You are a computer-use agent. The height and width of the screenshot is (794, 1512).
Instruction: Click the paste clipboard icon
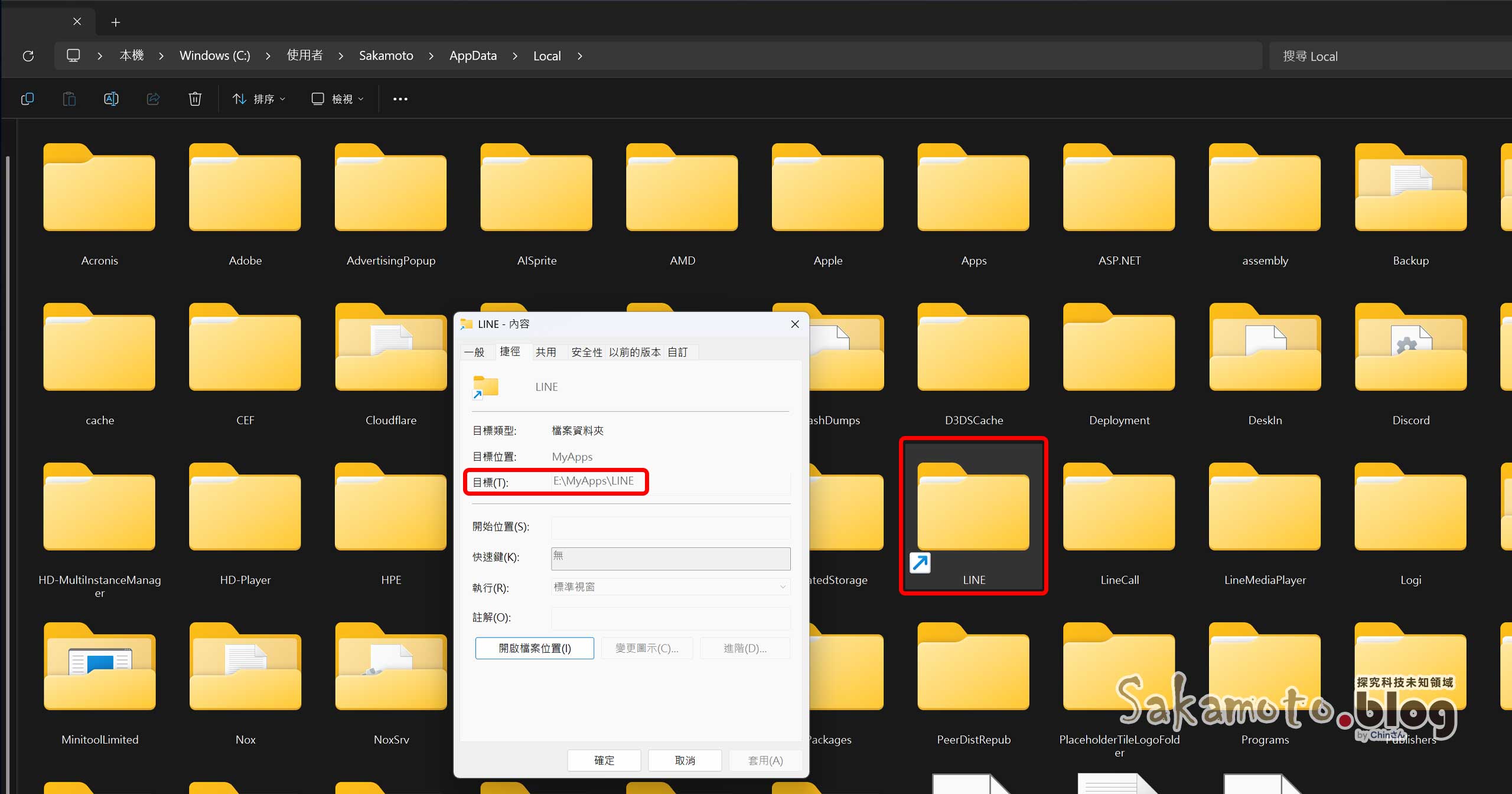click(69, 99)
